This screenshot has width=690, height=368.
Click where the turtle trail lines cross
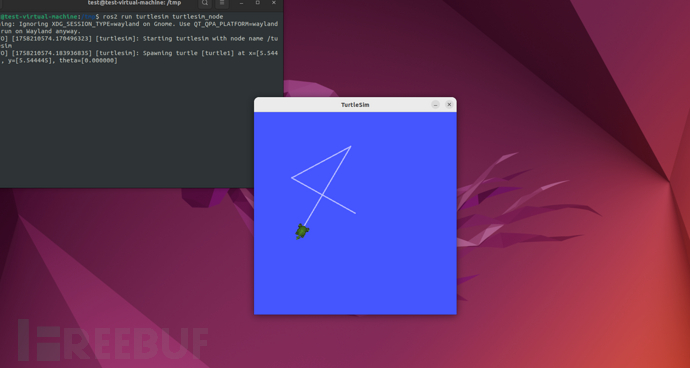tap(323, 195)
